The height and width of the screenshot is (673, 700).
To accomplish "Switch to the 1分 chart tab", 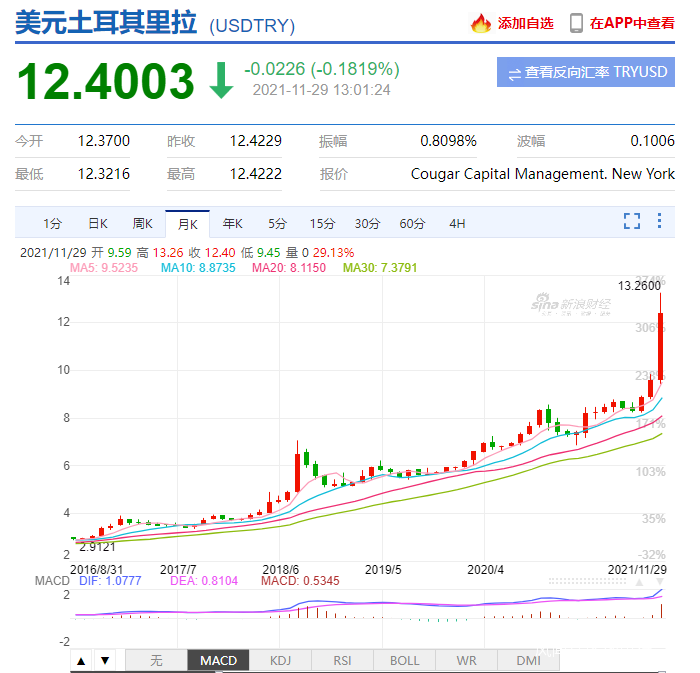I will 52,224.
